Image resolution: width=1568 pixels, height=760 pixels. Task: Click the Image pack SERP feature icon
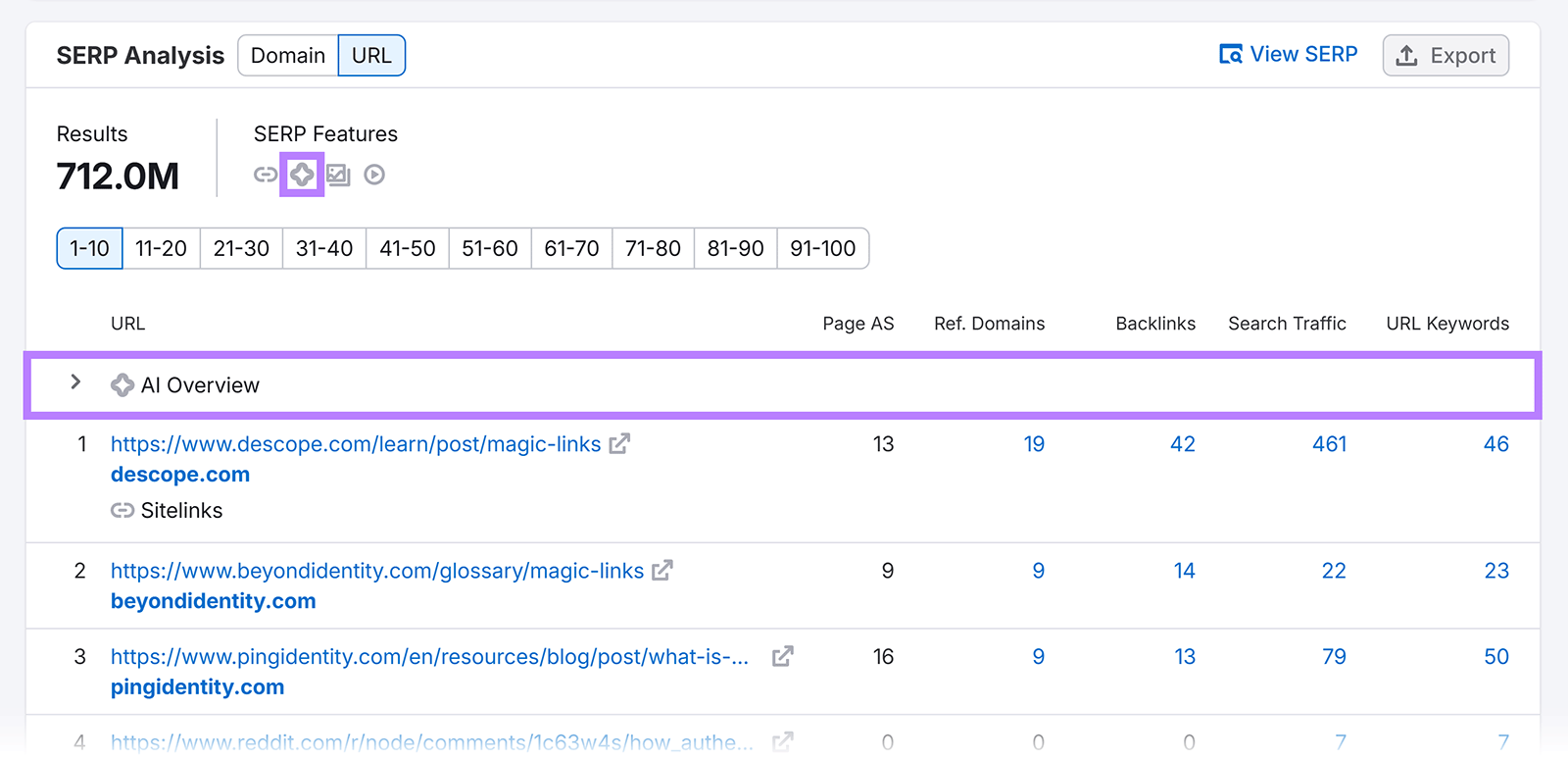click(x=338, y=175)
